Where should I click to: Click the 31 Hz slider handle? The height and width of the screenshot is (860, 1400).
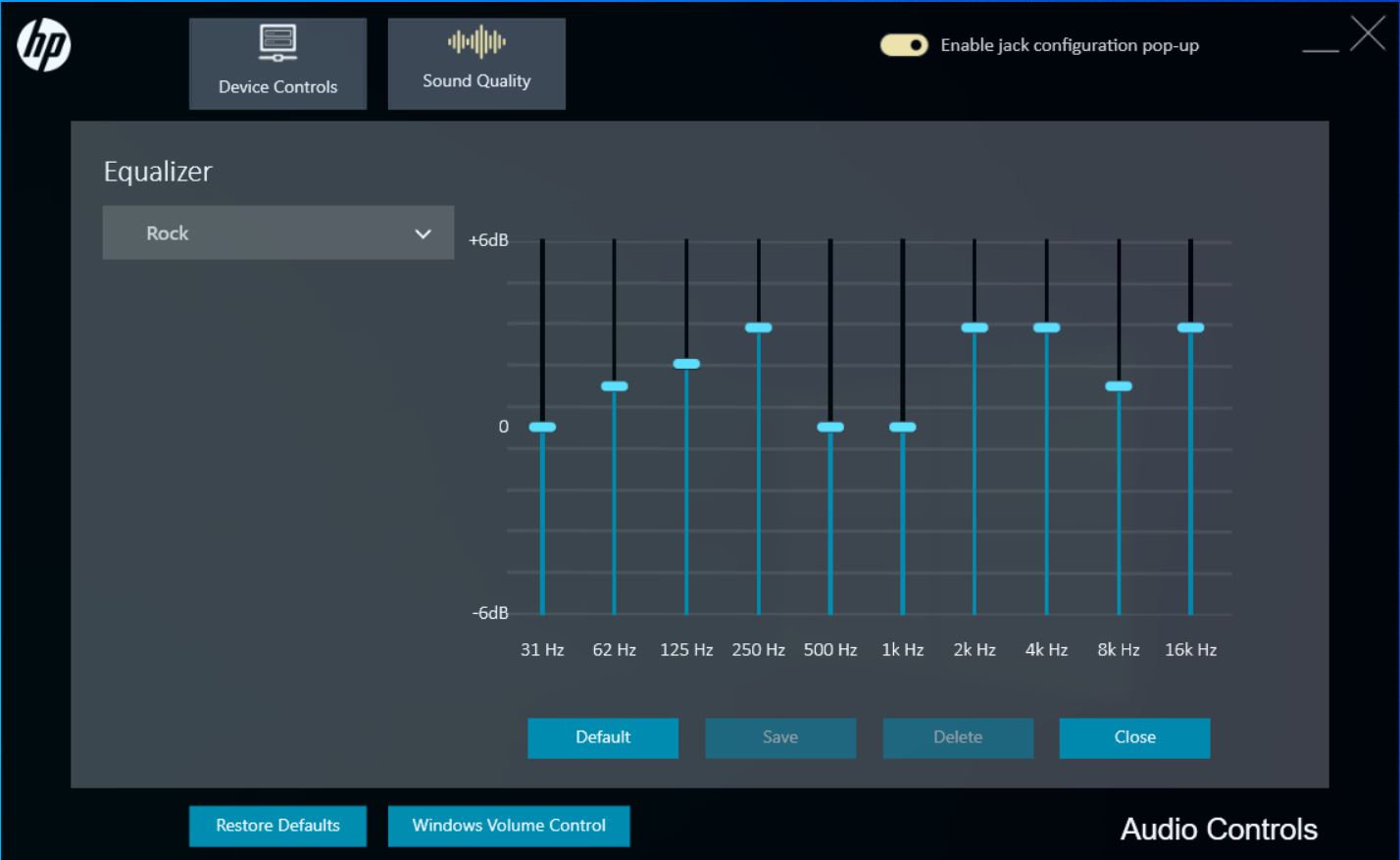[542, 428]
